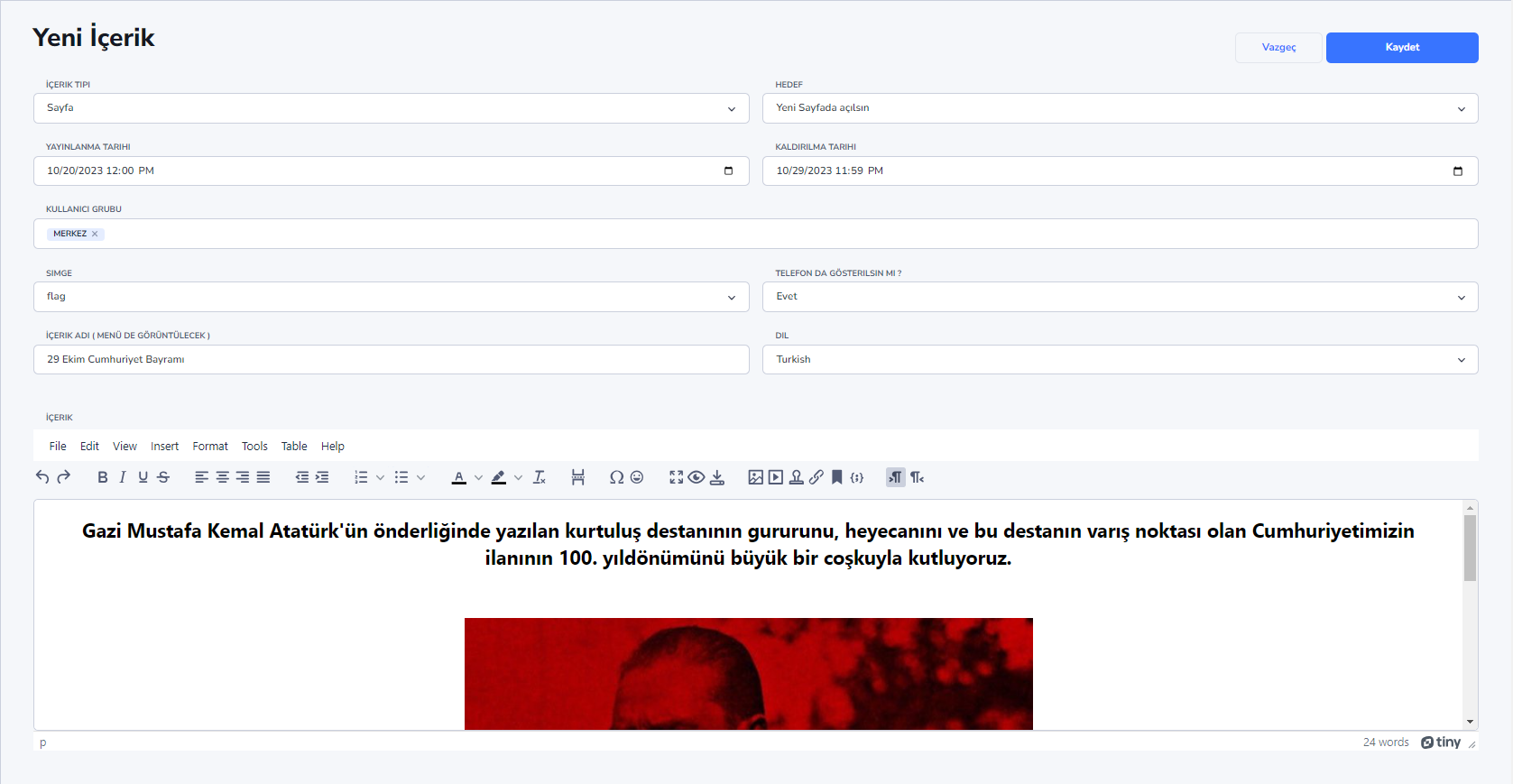Insert or edit an image

[x=755, y=477]
